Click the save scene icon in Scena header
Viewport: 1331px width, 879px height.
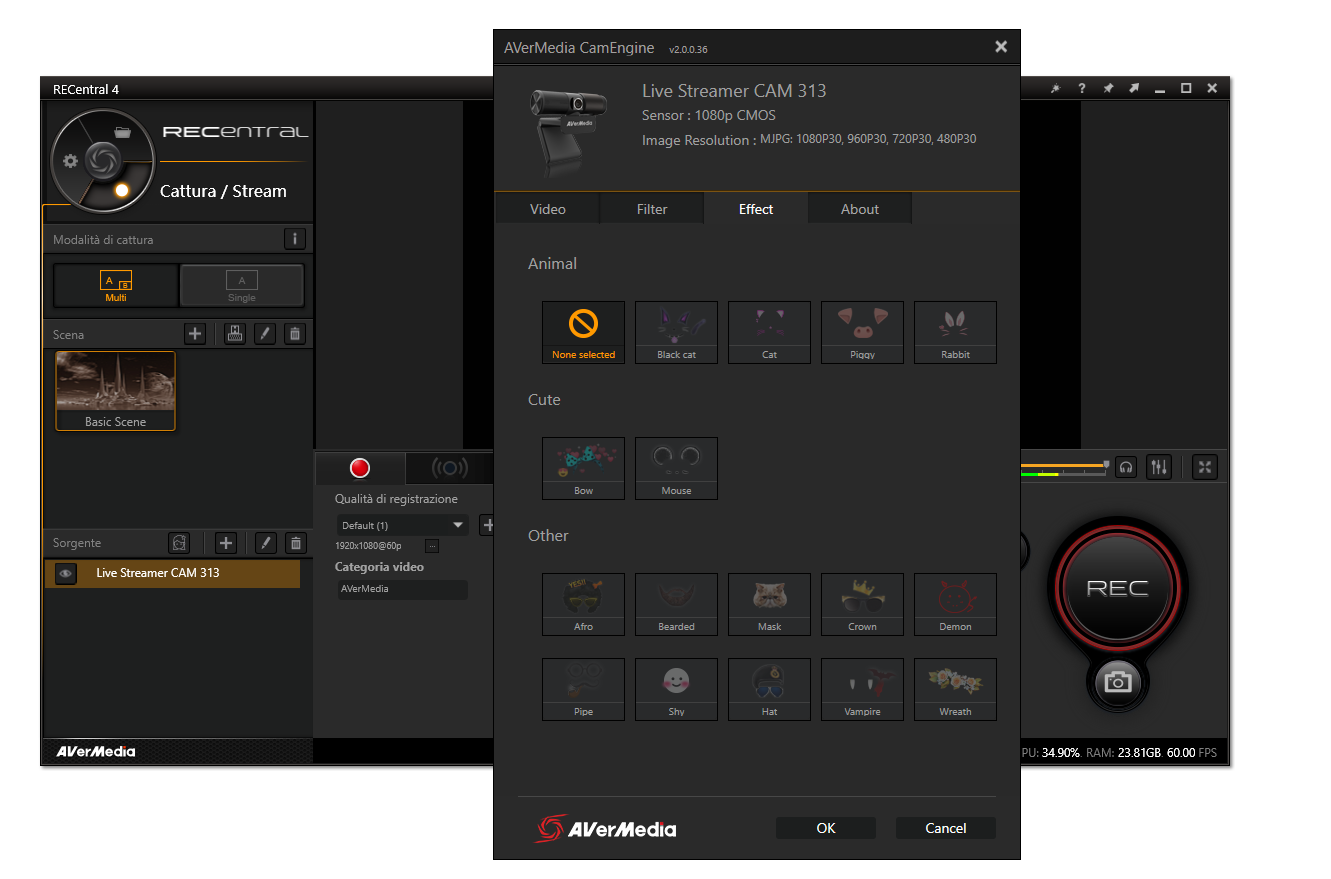(x=235, y=334)
